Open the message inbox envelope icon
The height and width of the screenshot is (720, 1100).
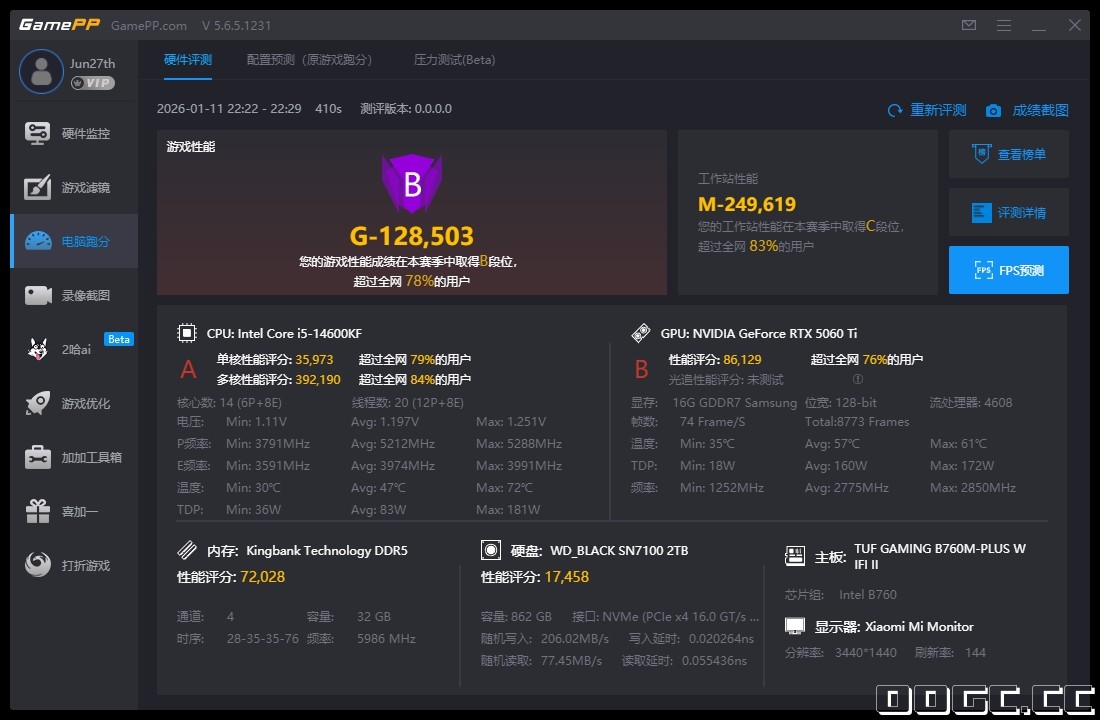click(x=968, y=25)
